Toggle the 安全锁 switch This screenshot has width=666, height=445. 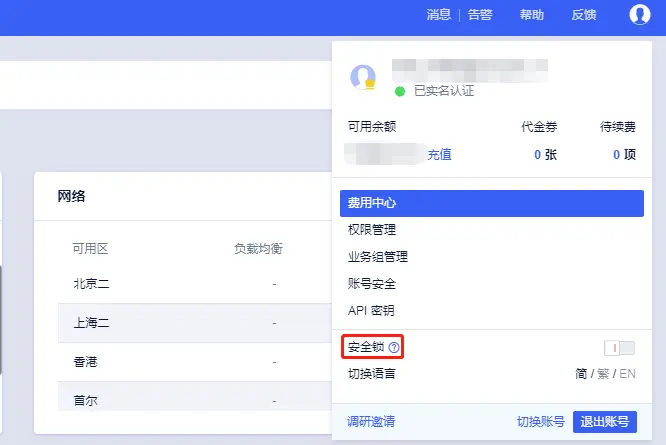click(x=619, y=348)
